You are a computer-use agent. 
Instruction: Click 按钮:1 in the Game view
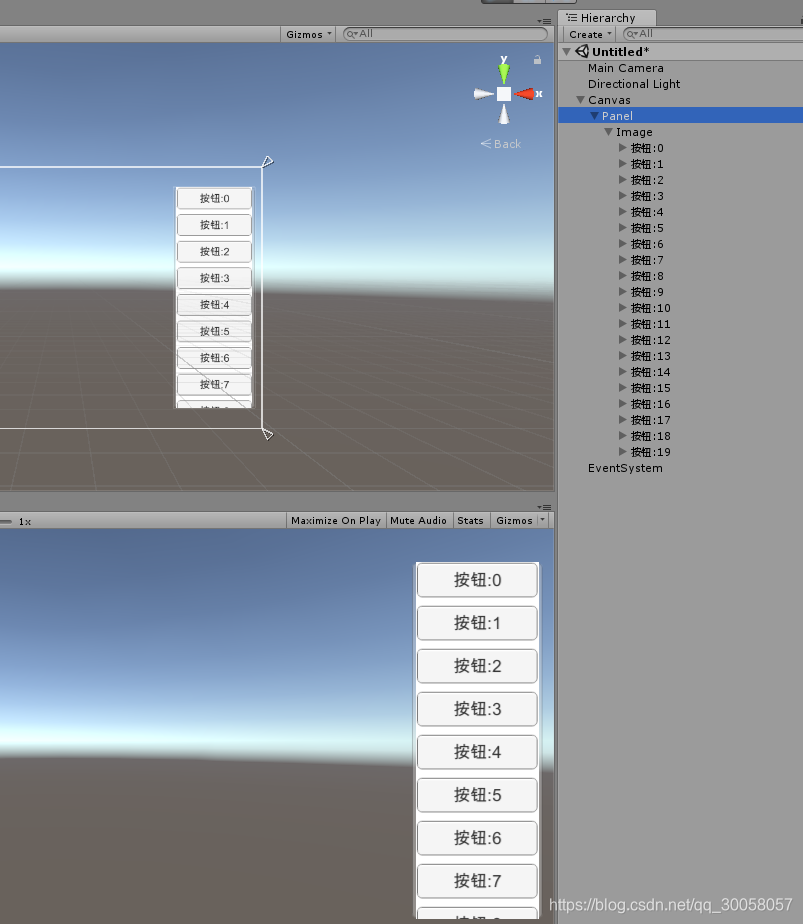pos(477,623)
